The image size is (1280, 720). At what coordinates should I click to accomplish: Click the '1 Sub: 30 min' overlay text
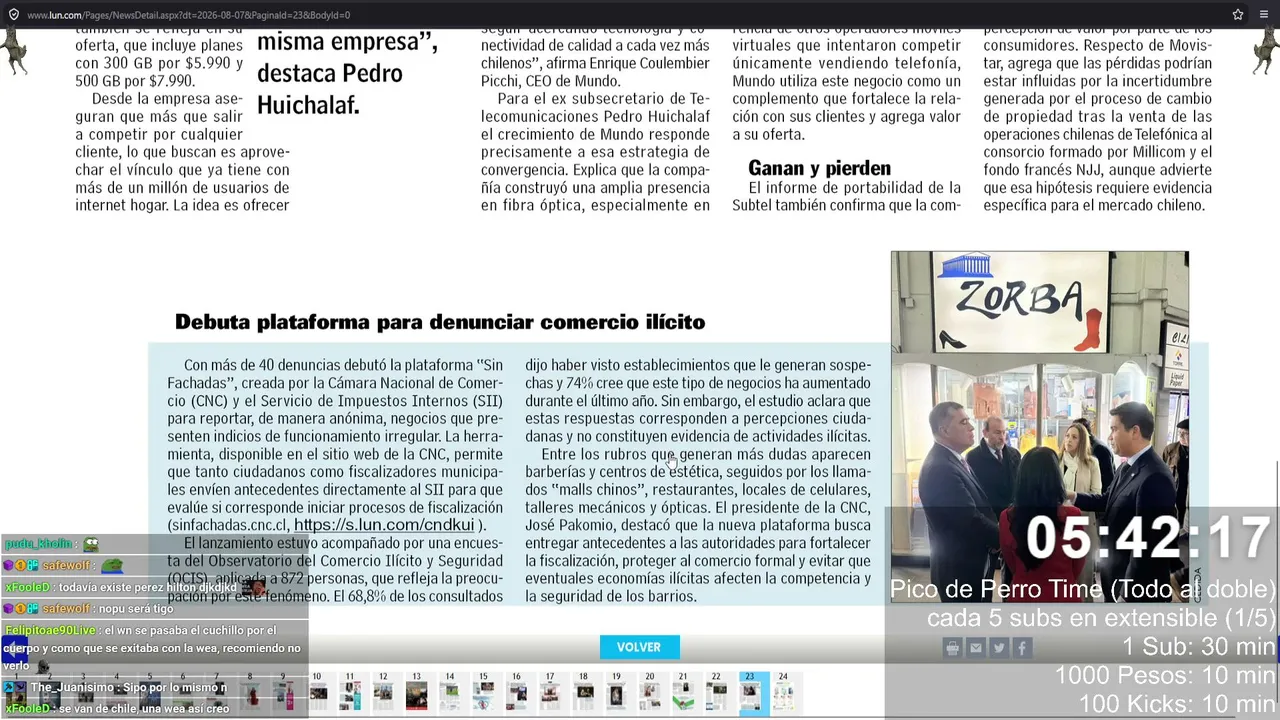click(1198, 647)
